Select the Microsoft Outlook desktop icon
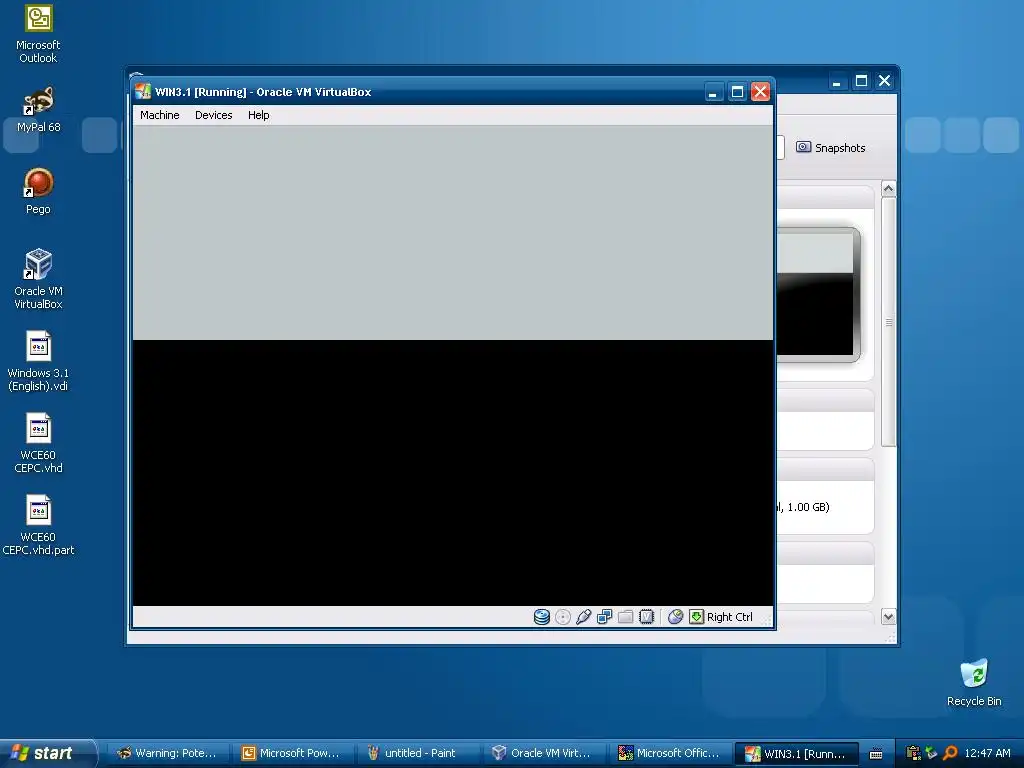 38,34
